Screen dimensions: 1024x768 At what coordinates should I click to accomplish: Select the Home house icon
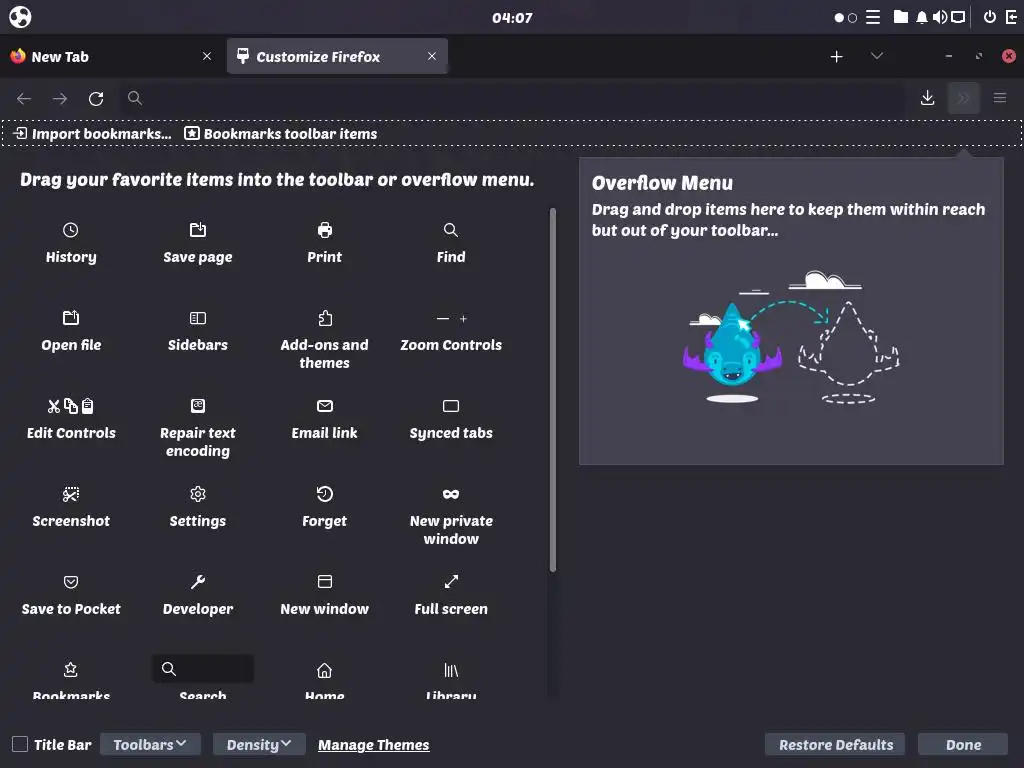(325, 670)
